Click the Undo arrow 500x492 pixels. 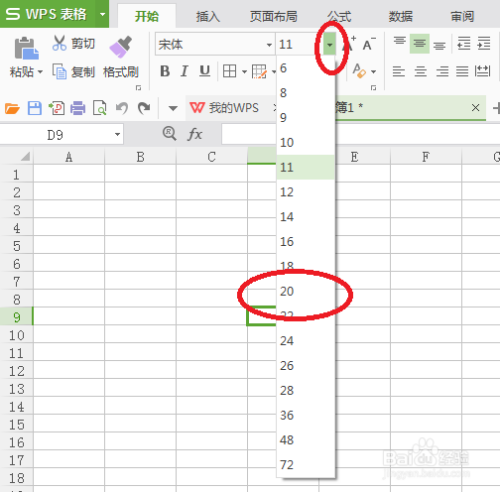coord(122,108)
